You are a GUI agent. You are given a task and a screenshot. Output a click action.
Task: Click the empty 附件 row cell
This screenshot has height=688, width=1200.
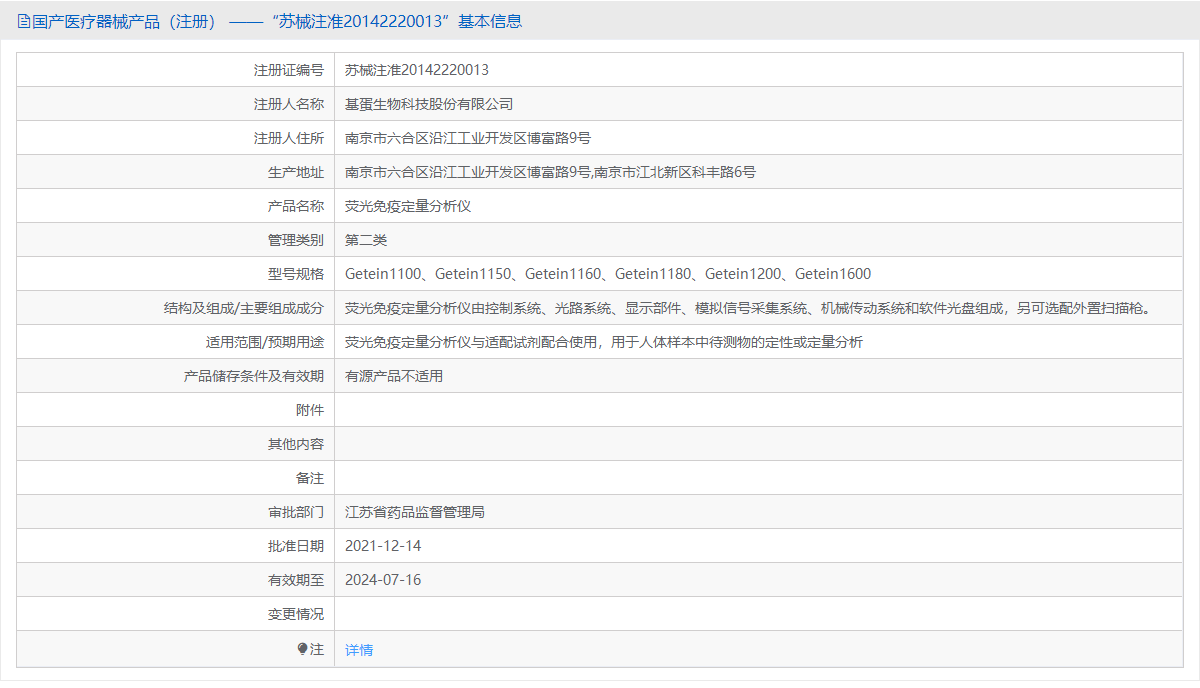coord(700,410)
